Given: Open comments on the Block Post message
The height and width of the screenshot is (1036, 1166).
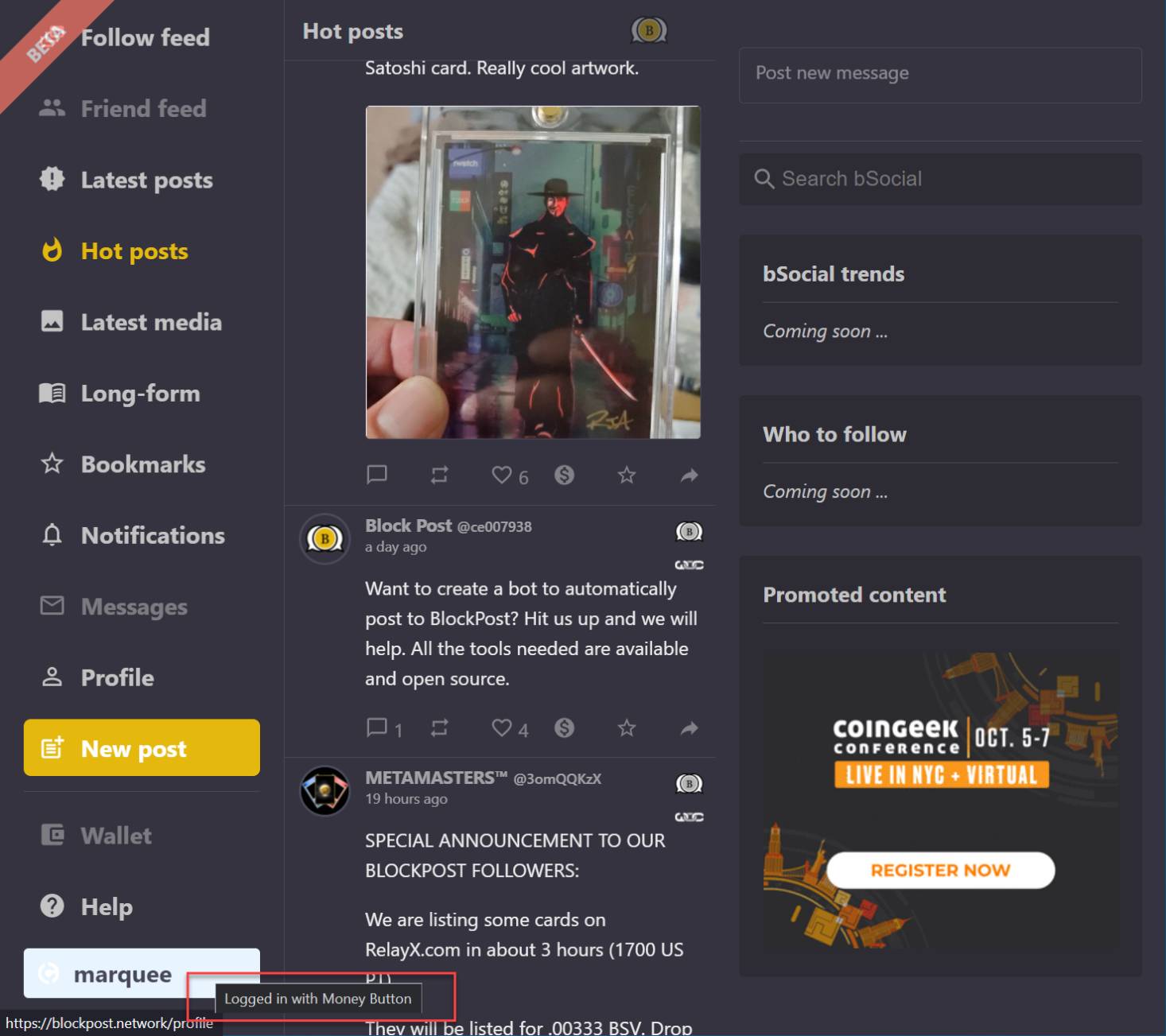Looking at the screenshot, I should [x=377, y=728].
